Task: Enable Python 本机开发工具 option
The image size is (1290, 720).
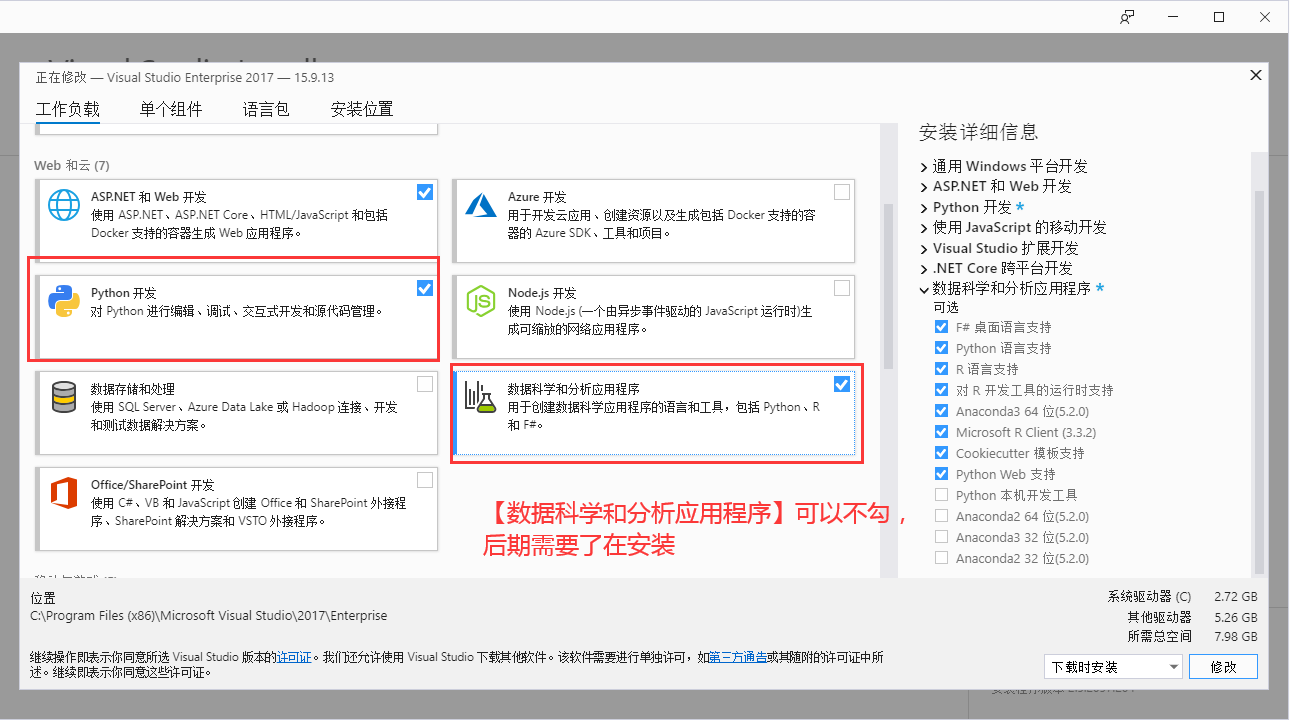Action: coord(941,495)
